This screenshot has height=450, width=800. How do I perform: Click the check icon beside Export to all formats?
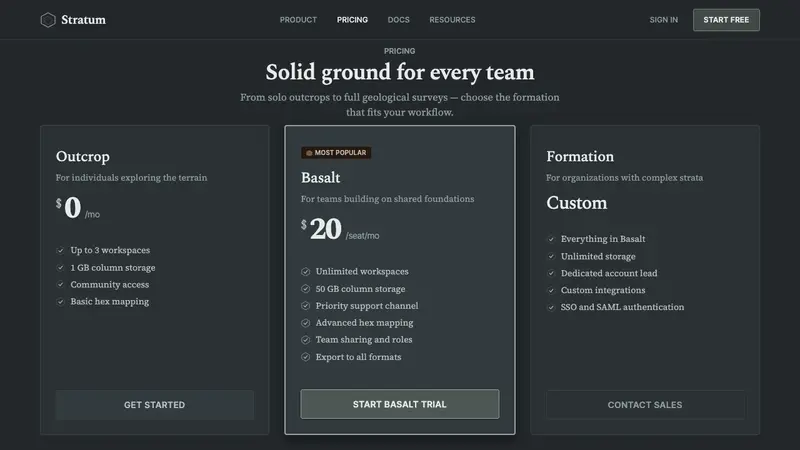(306, 357)
